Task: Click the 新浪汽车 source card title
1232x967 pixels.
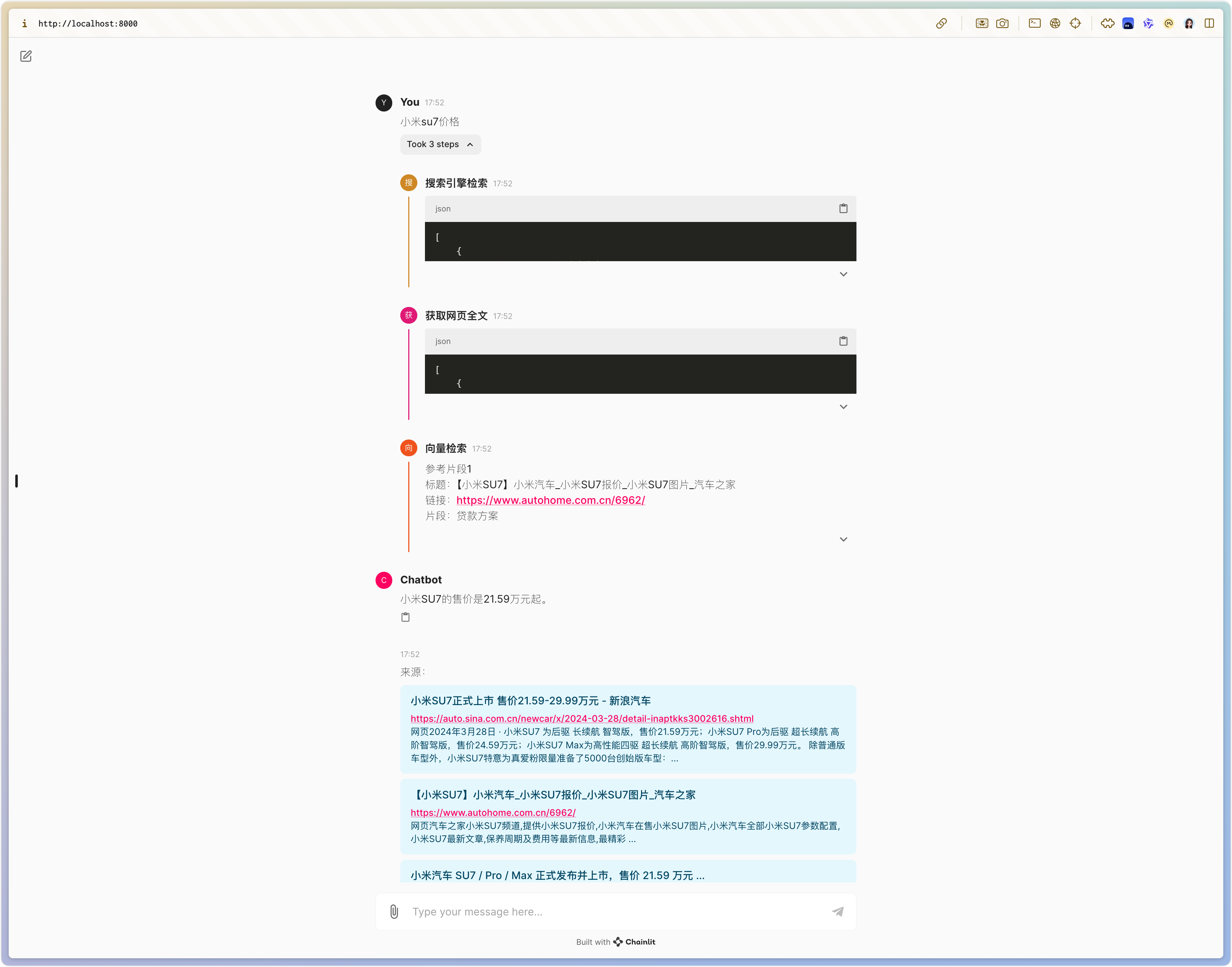Action: tap(530, 700)
